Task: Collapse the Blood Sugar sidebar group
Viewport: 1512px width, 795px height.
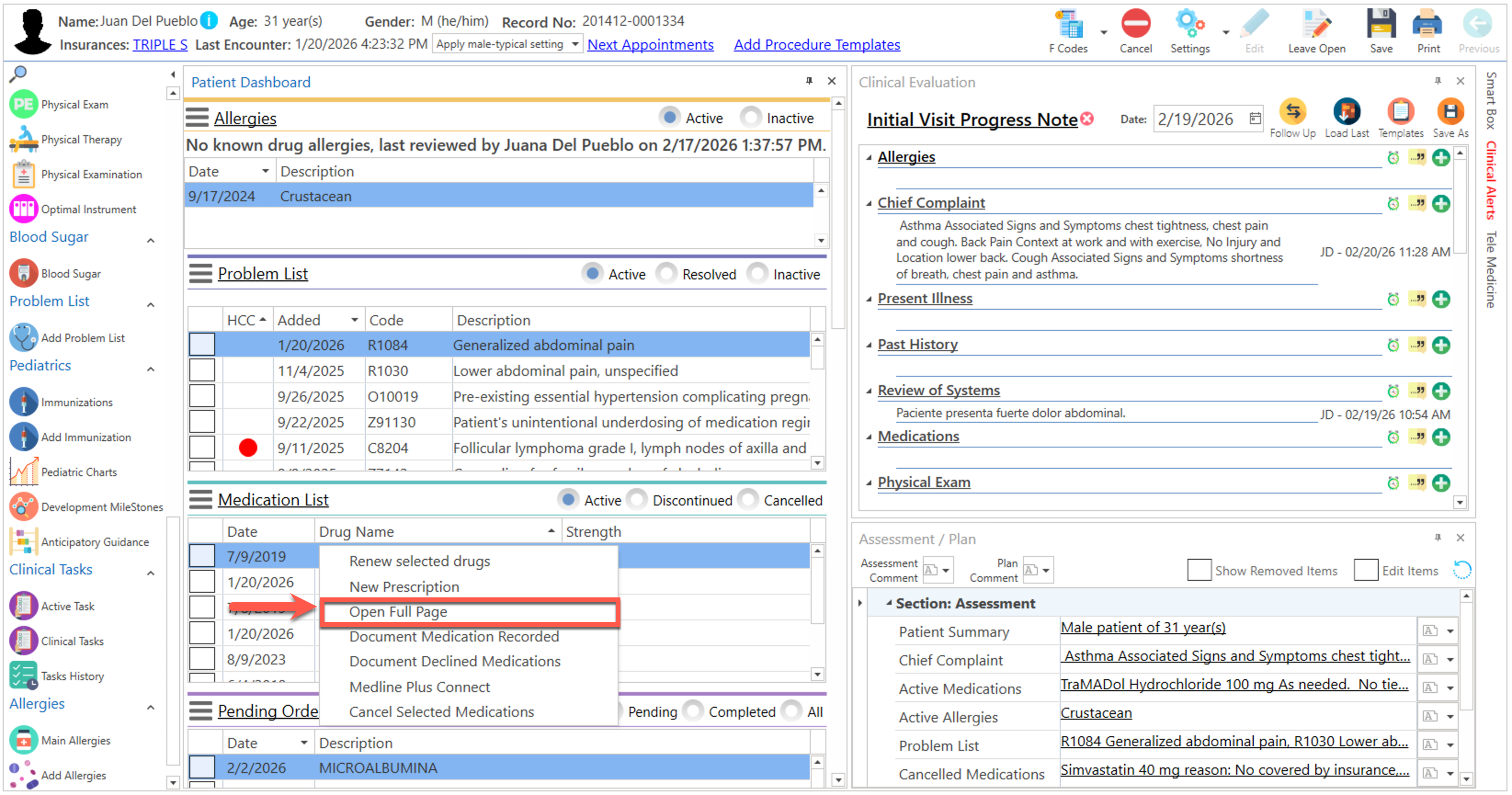Action: 151,240
